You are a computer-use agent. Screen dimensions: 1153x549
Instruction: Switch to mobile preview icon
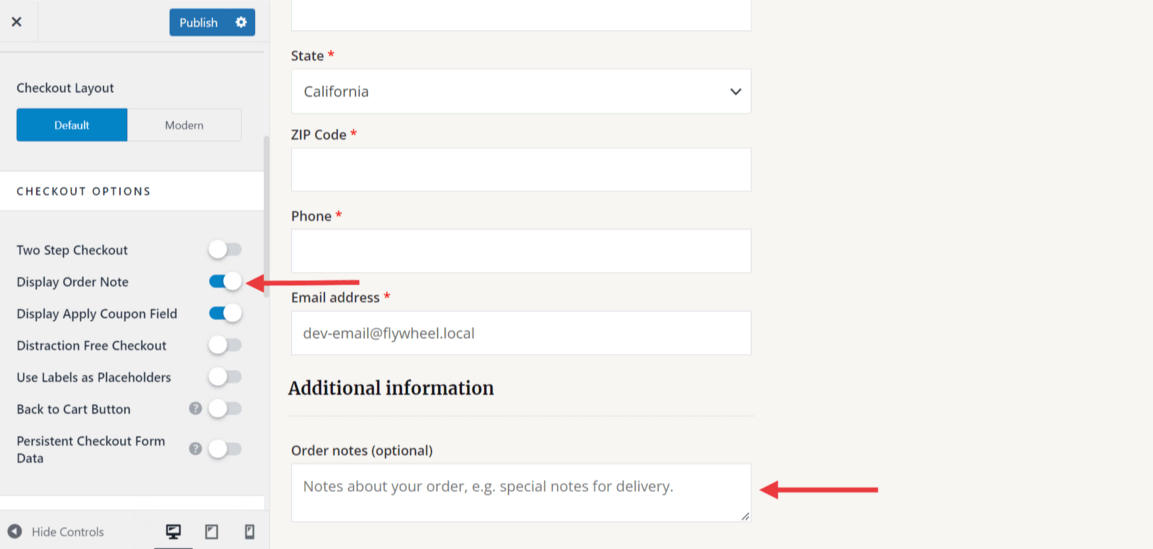coord(250,532)
